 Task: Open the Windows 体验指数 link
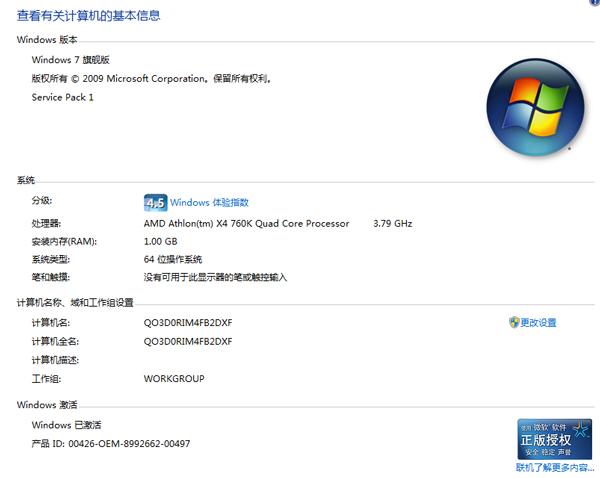pos(209,202)
